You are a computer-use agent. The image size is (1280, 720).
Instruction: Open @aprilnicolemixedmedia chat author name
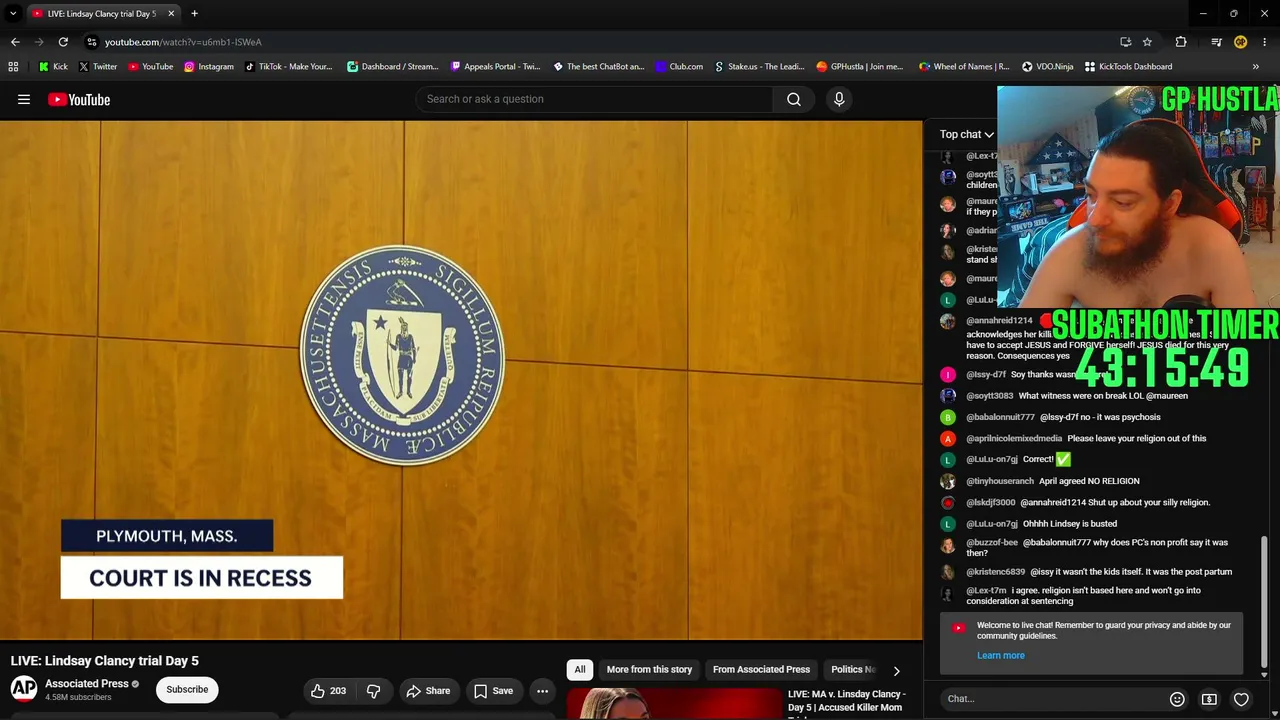pyautogui.click(x=1014, y=438)
